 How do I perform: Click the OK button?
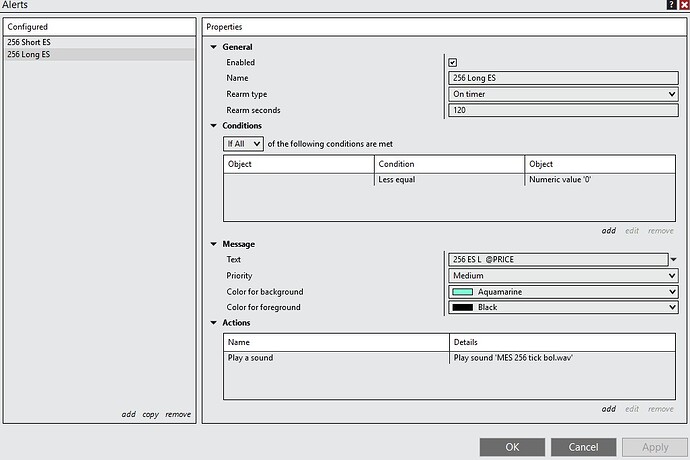(x=512, y=447)
